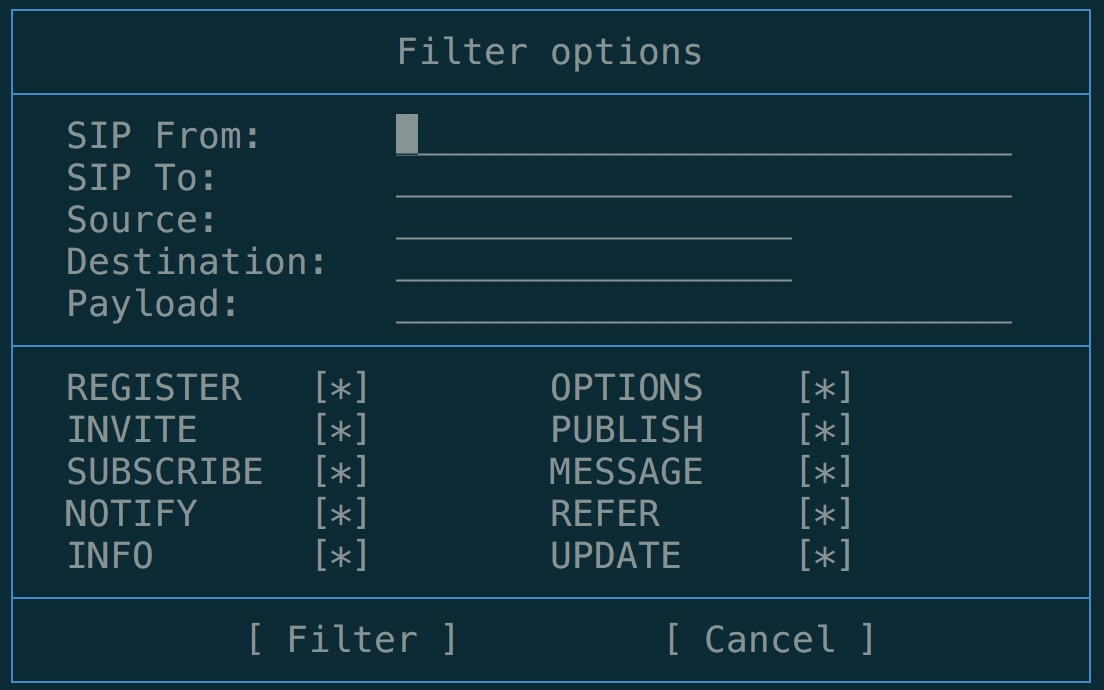The height and width of the screenshot is (690, 1104).
Task: Disable the NOTIFY method checkbox
Action: 341,514
